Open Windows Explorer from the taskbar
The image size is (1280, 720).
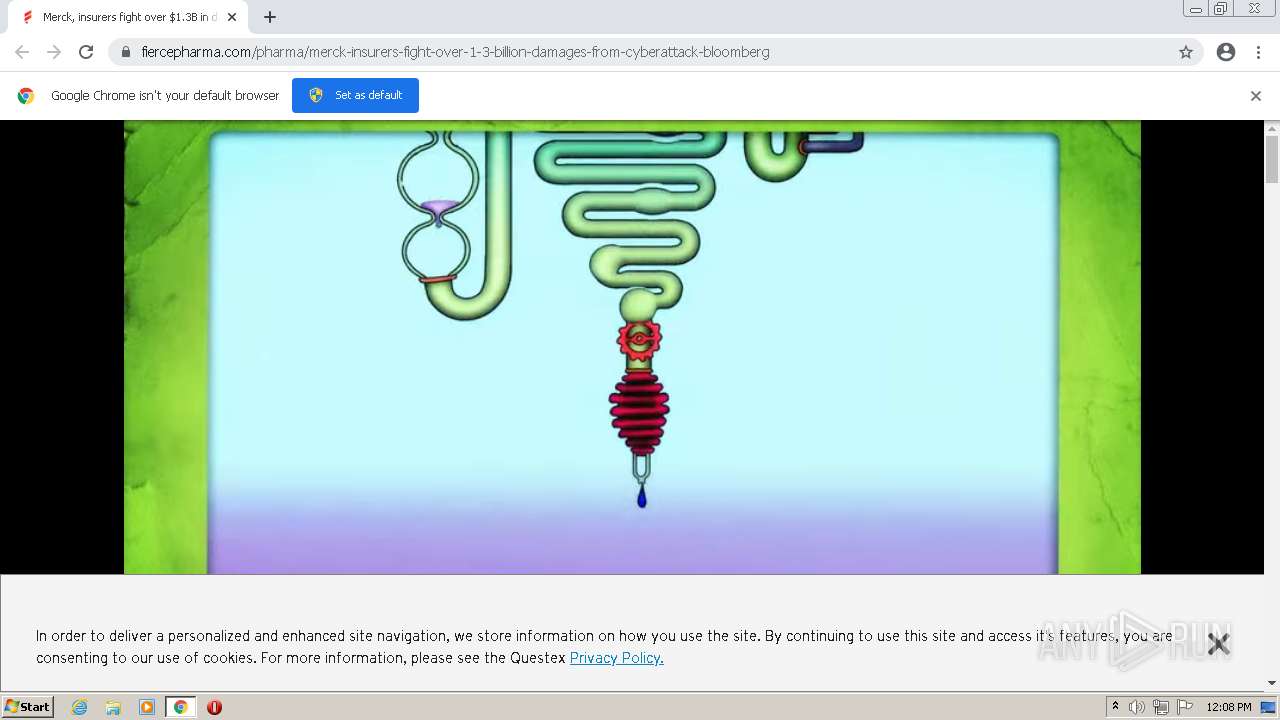pos(113,707)
